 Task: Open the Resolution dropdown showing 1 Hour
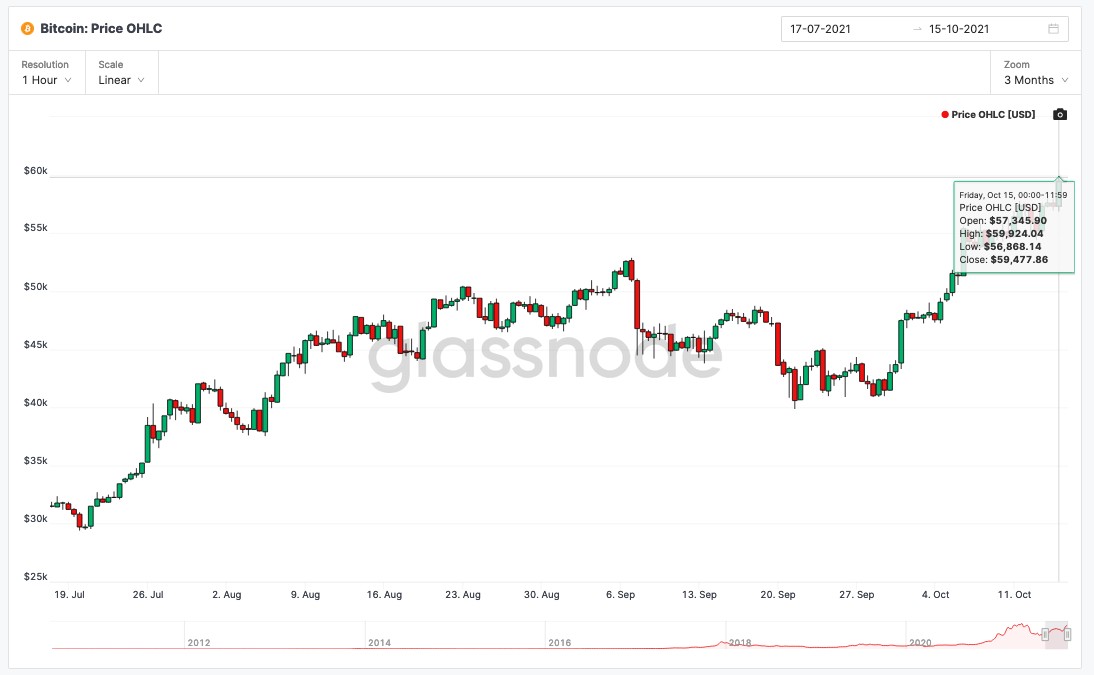(47, 80)
